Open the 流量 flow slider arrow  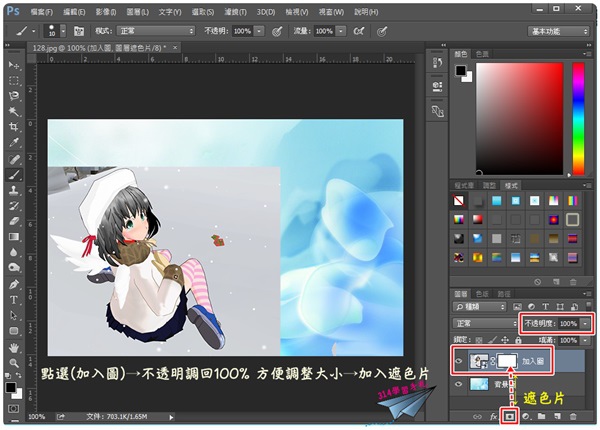[x=341, y=31]
